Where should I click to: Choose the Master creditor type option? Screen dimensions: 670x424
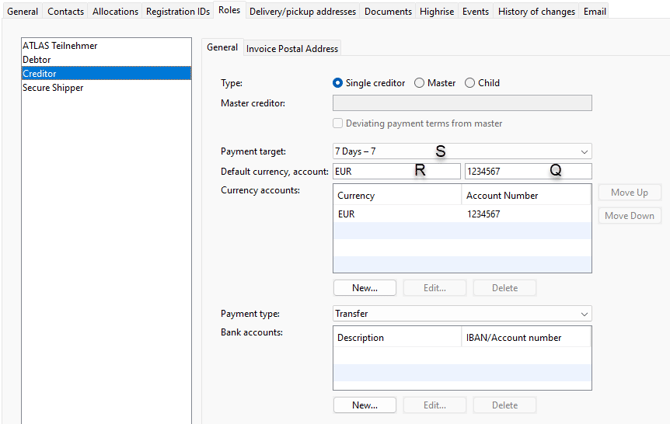pos(420,83)
